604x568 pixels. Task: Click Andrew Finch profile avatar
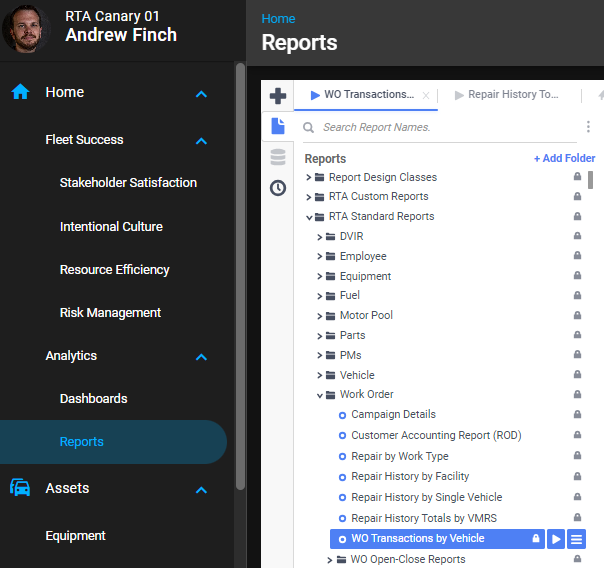27,28
